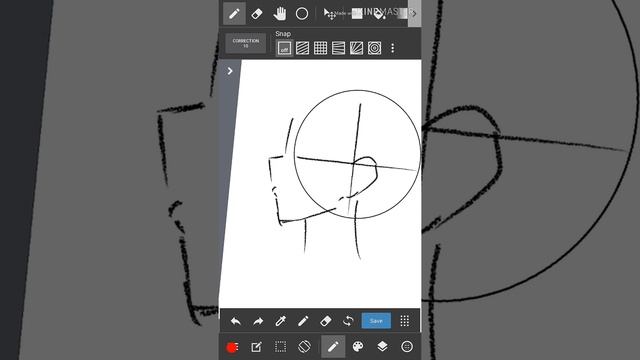Enable radial lines snap guide

pos(356,48)
